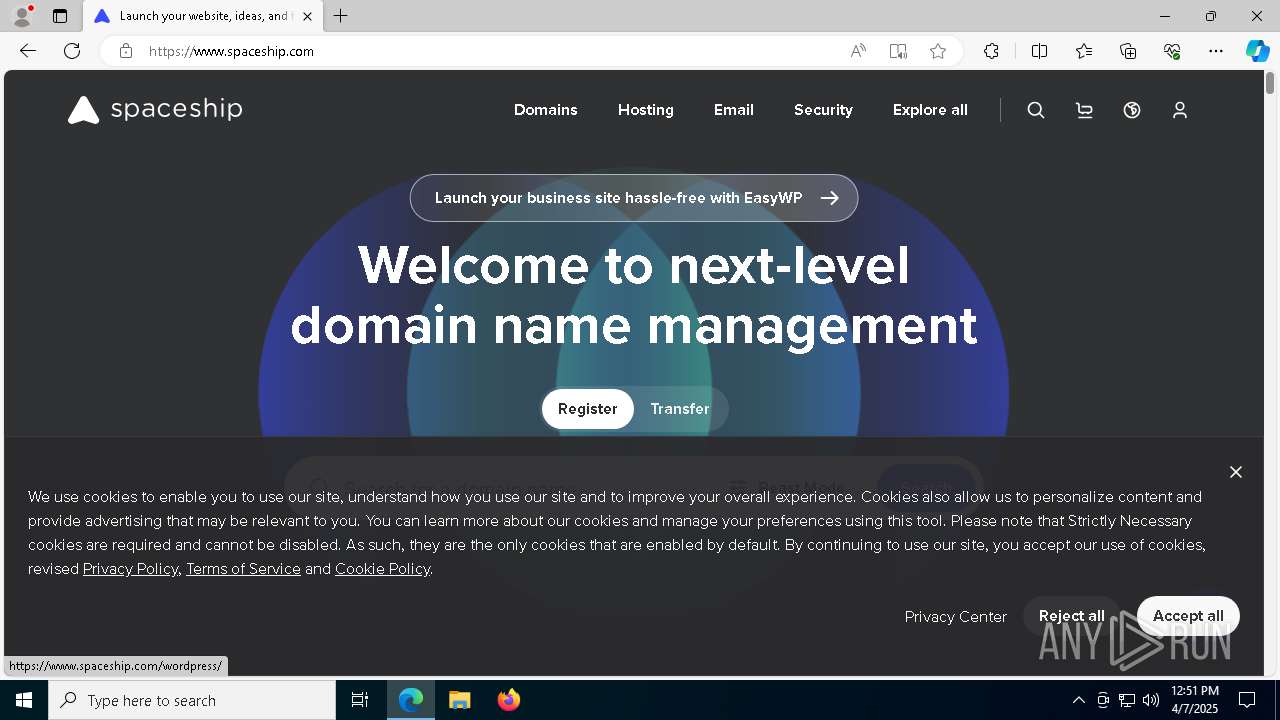Open the site search icon
This screenshot has height=720, width=1280.
1036,110
